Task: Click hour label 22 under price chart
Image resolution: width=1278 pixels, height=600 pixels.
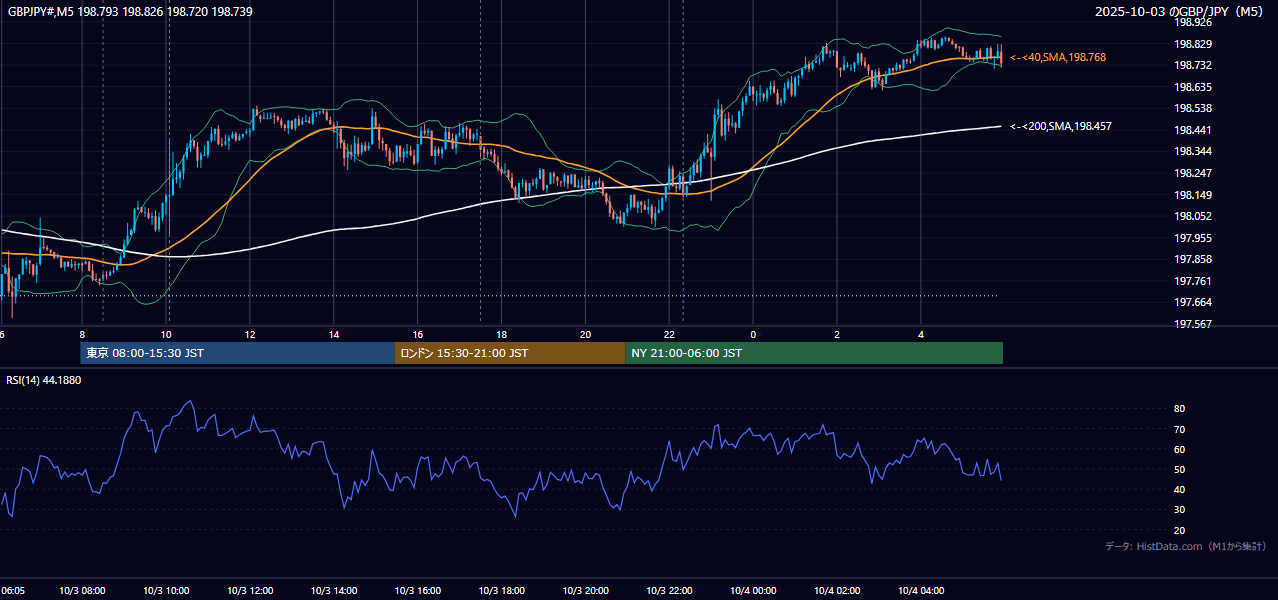Action: (669, 334)
